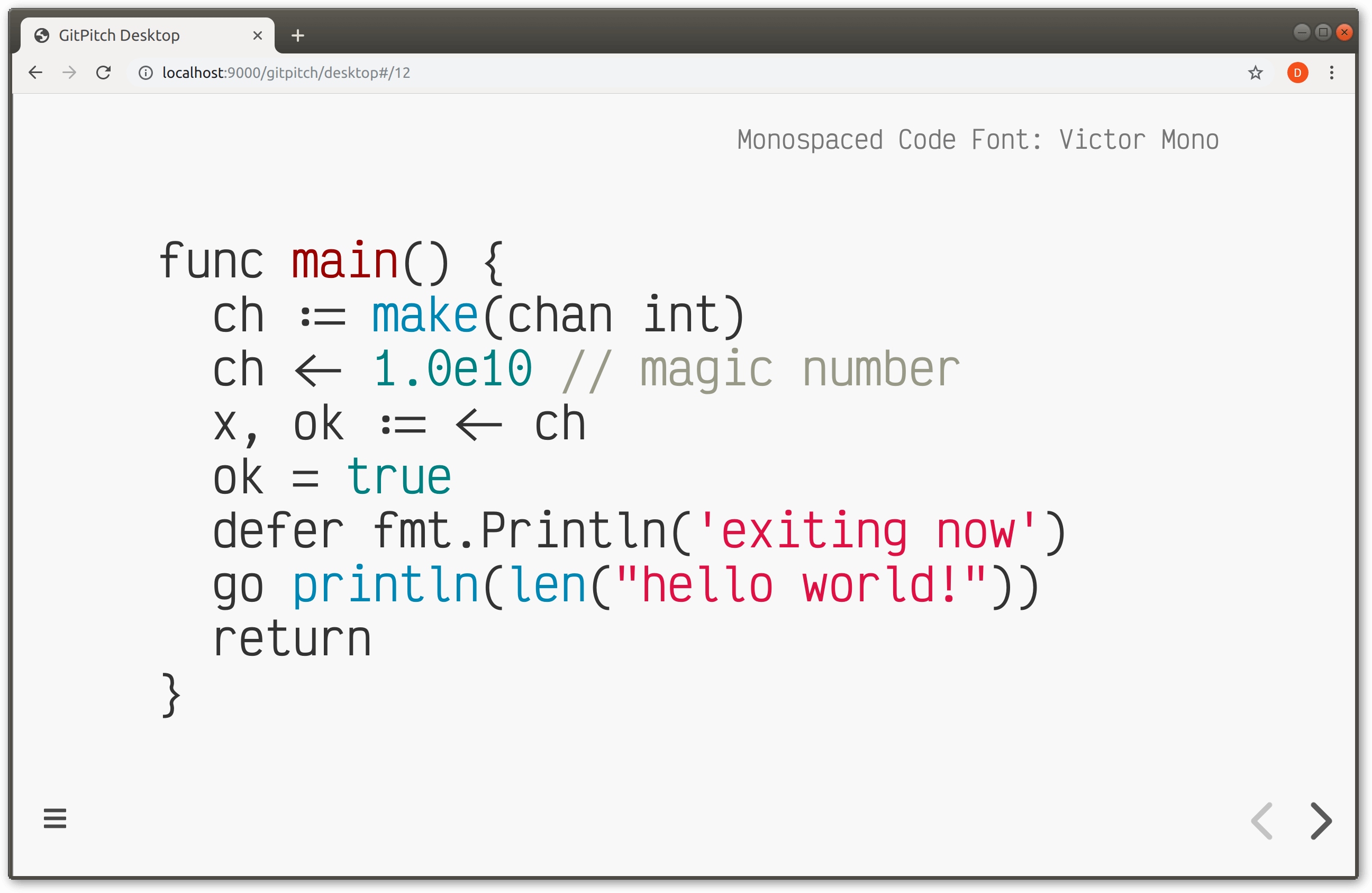The height and width of the screenshot is (893, 1372).
Task: Maximize the browser window
Action: pyautogui.click(x=1323, y=32)
